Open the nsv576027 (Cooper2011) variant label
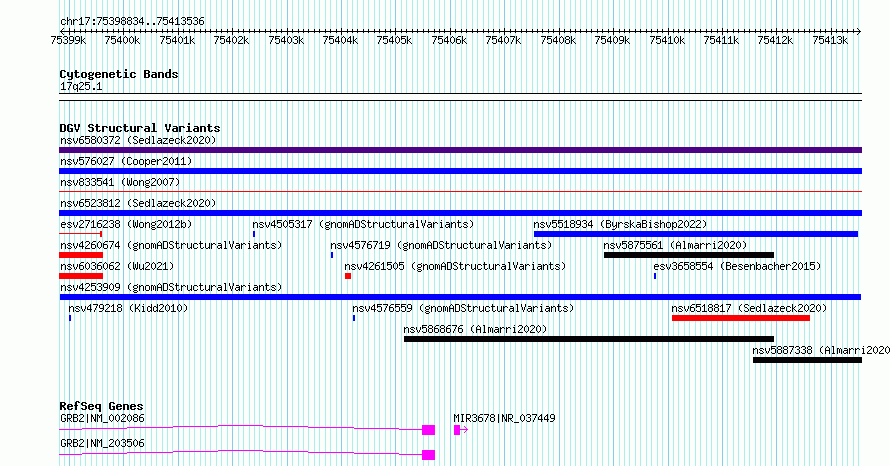The width and height of the screenshot is (890, 466). (126, 161)
